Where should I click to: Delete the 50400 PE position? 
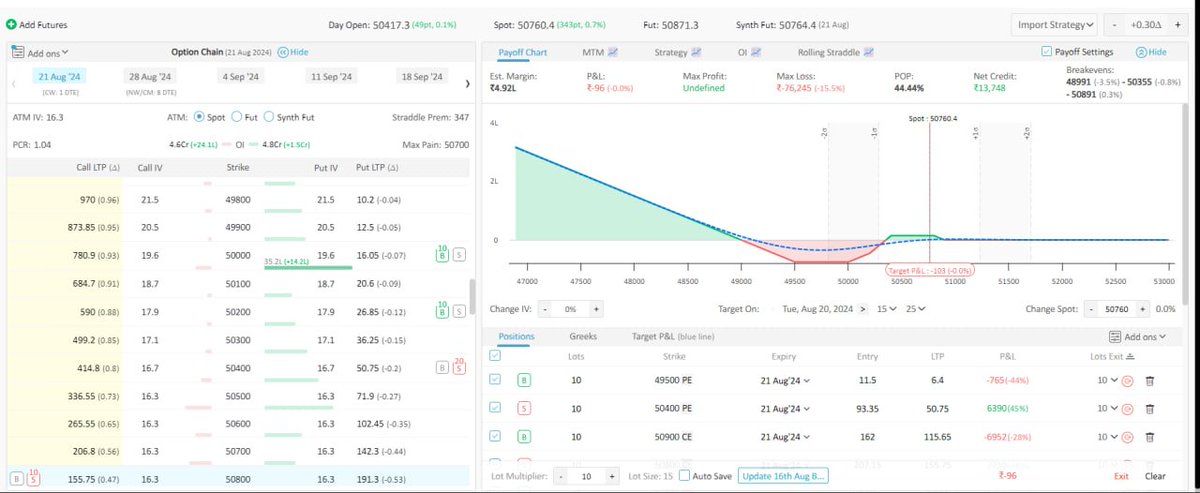(x=1149, y=409)
